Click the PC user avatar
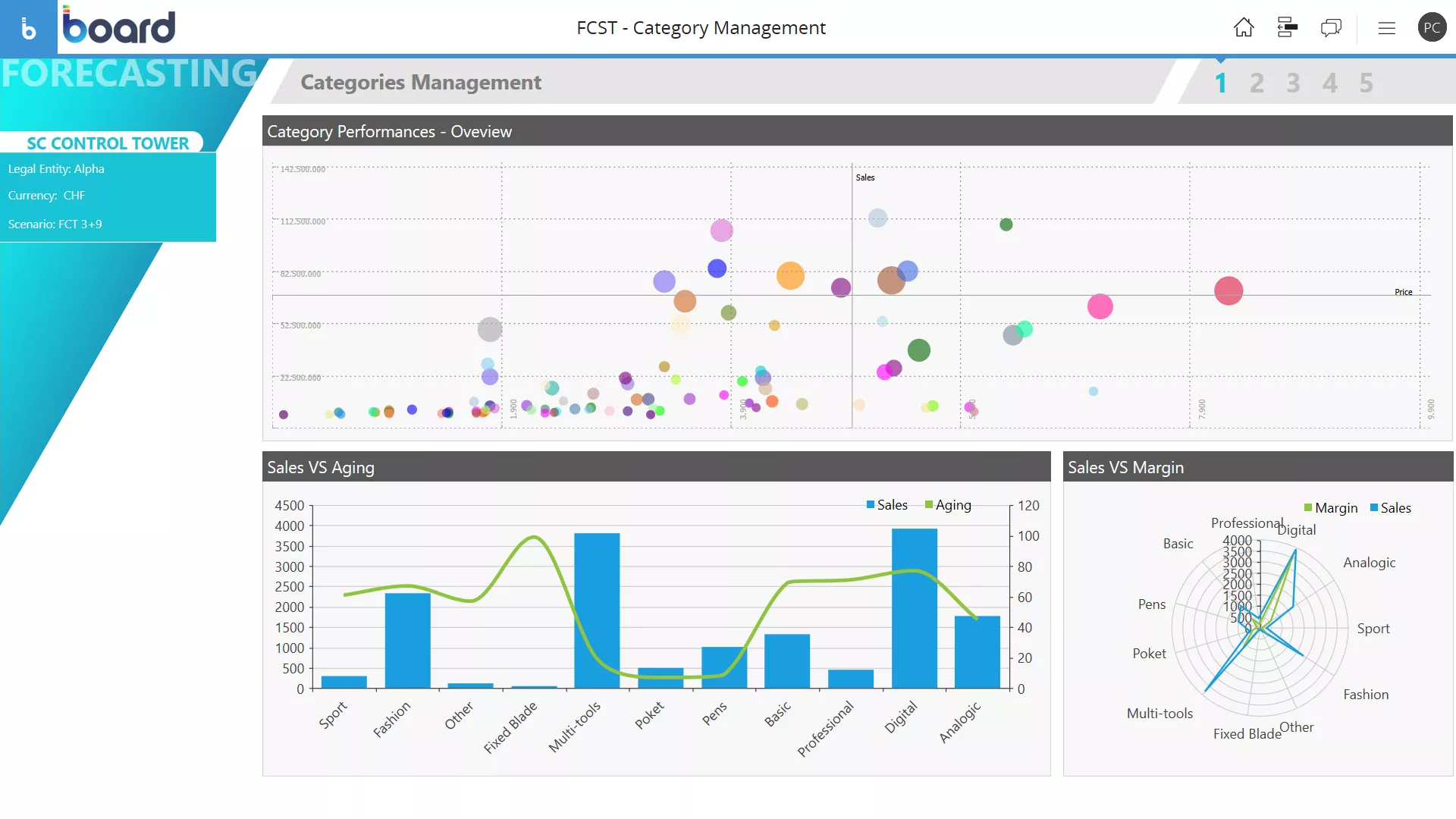This screenshot has width=1456, height=819. [1431, 28]
